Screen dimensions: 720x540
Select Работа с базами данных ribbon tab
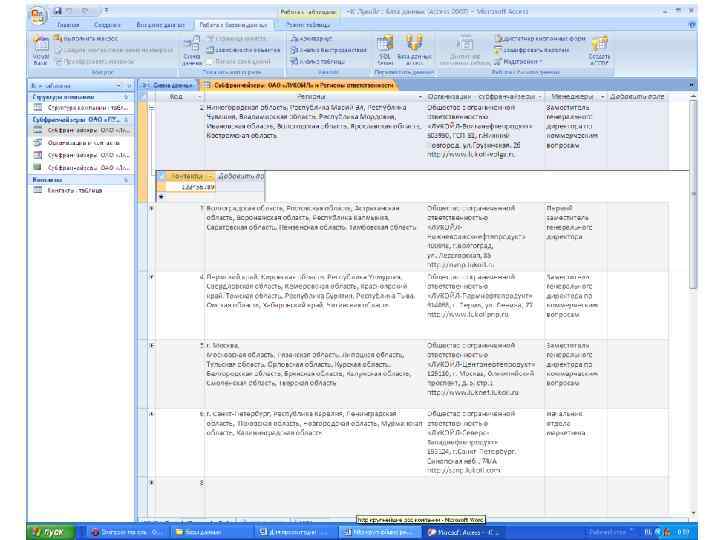tap(233, 25)
